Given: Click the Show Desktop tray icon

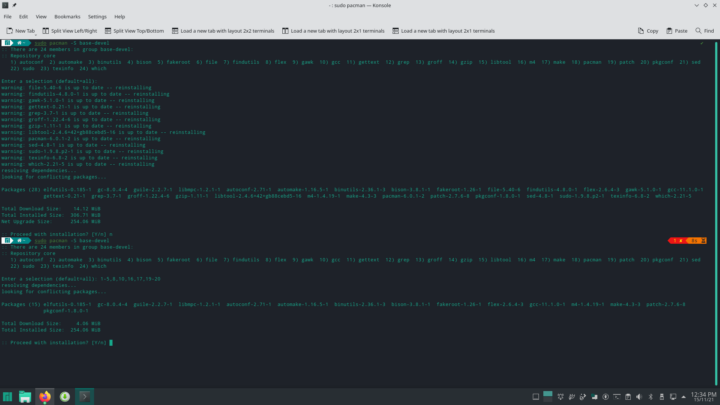Looking at the screenshot, I should click(535, 397).
